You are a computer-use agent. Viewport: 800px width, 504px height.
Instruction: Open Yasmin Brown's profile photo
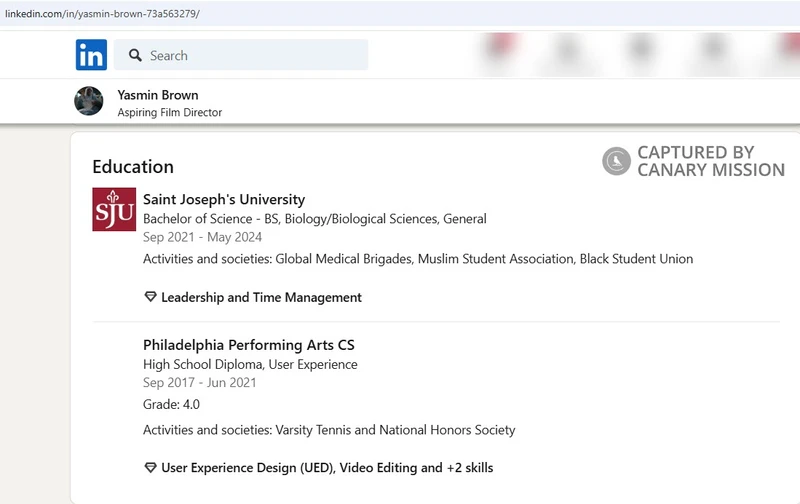tap(89, 101)
